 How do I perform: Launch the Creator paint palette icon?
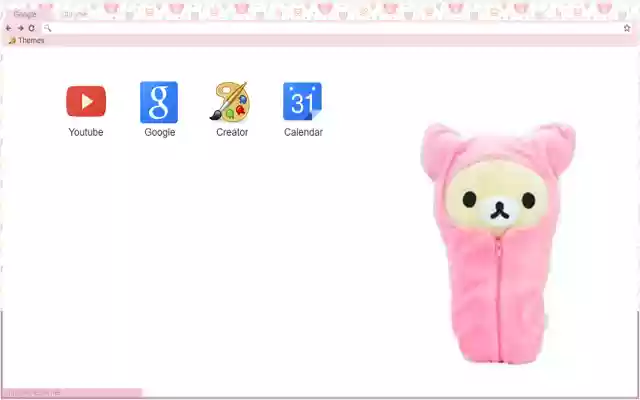pyautogui.click(x=230, y=101)
